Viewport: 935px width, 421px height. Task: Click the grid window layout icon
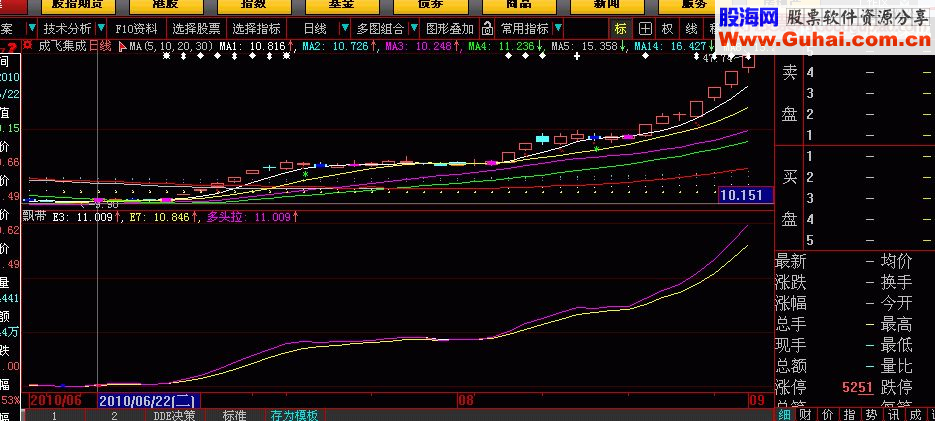click(645, 28)
